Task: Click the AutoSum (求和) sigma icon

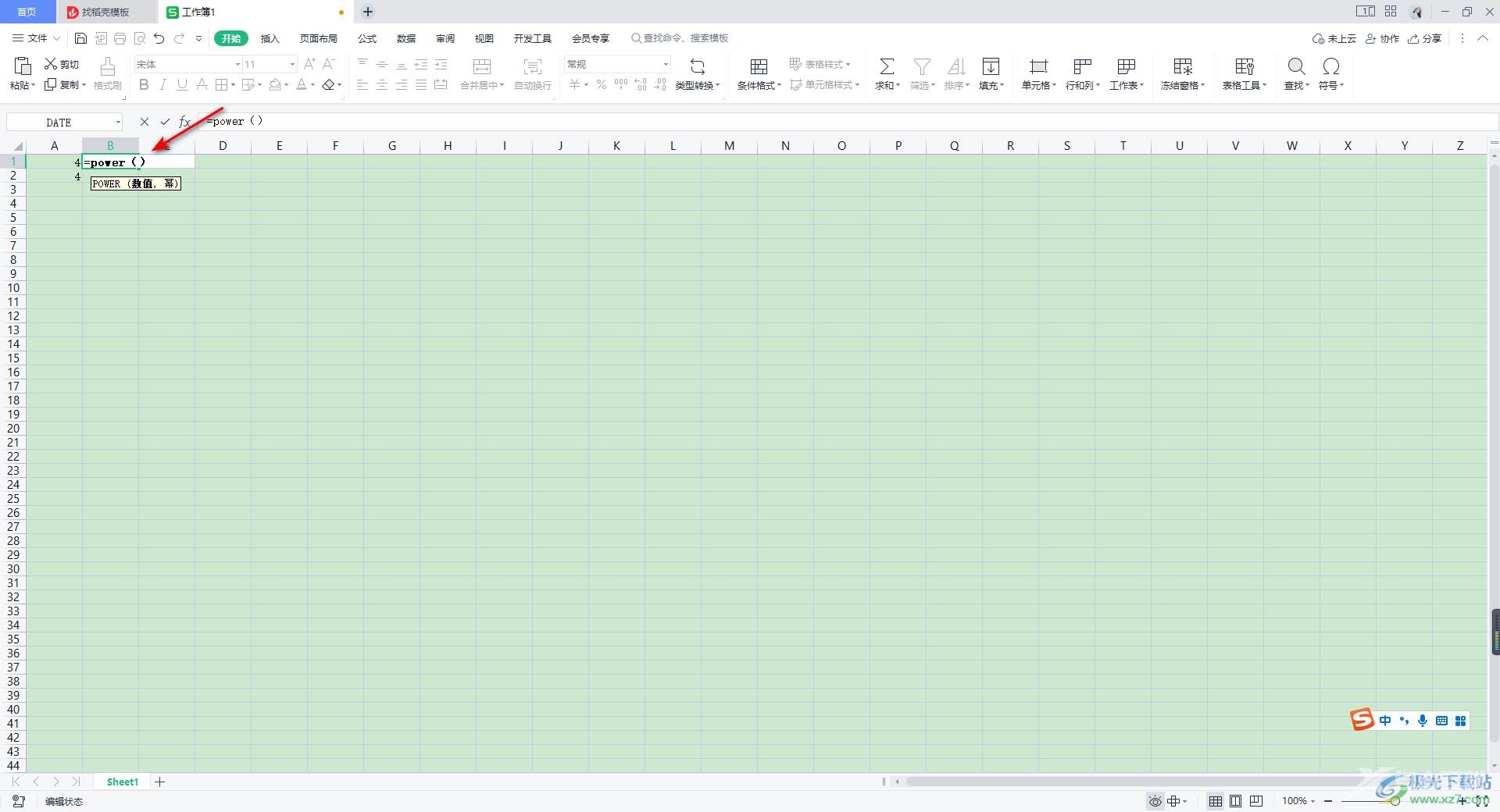Action: [x=887, y=66]
